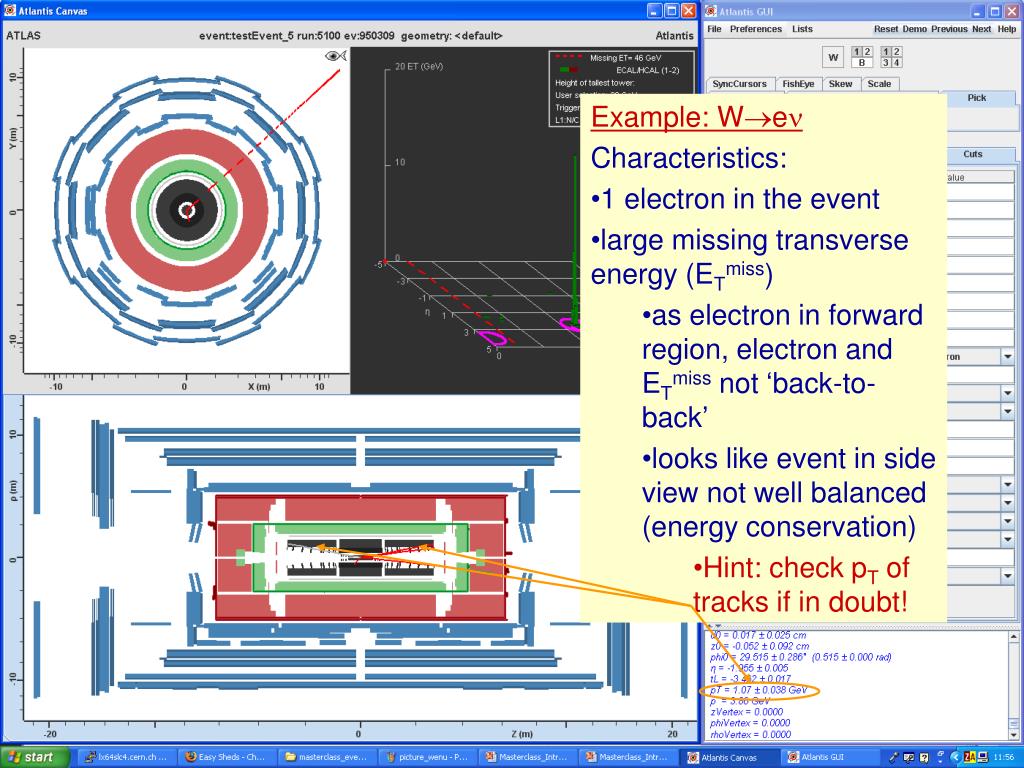Go to the Next event
Image resolution: width=1024 pixels, height=768 pixels.
[982, 29]
